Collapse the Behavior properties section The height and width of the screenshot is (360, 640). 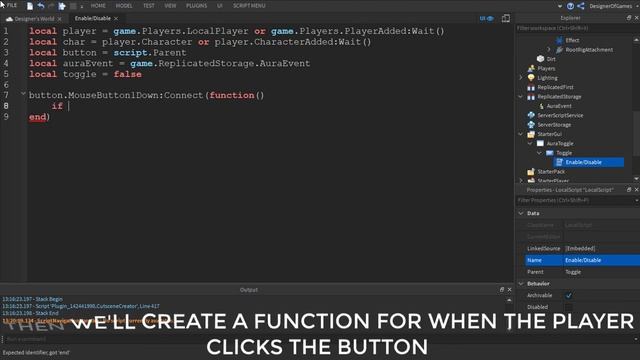521,283
